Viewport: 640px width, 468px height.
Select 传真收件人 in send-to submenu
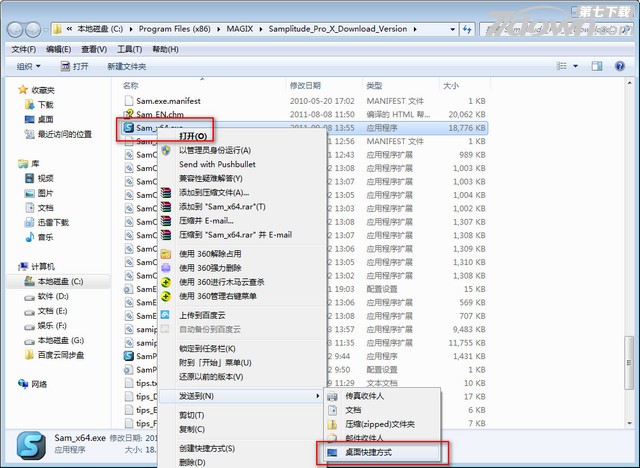[382, 396]
